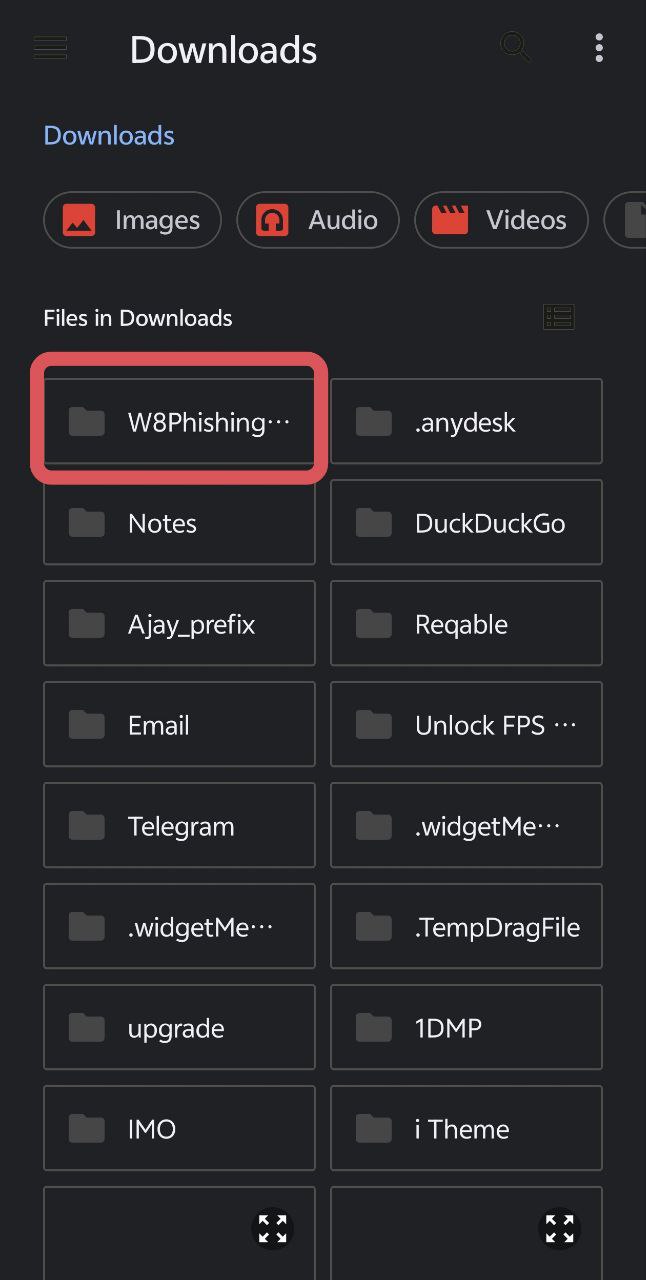This screenshot has height=1280, width=646.
Task: Open the W8Phishing folder
Action: (x=179, y=422)
